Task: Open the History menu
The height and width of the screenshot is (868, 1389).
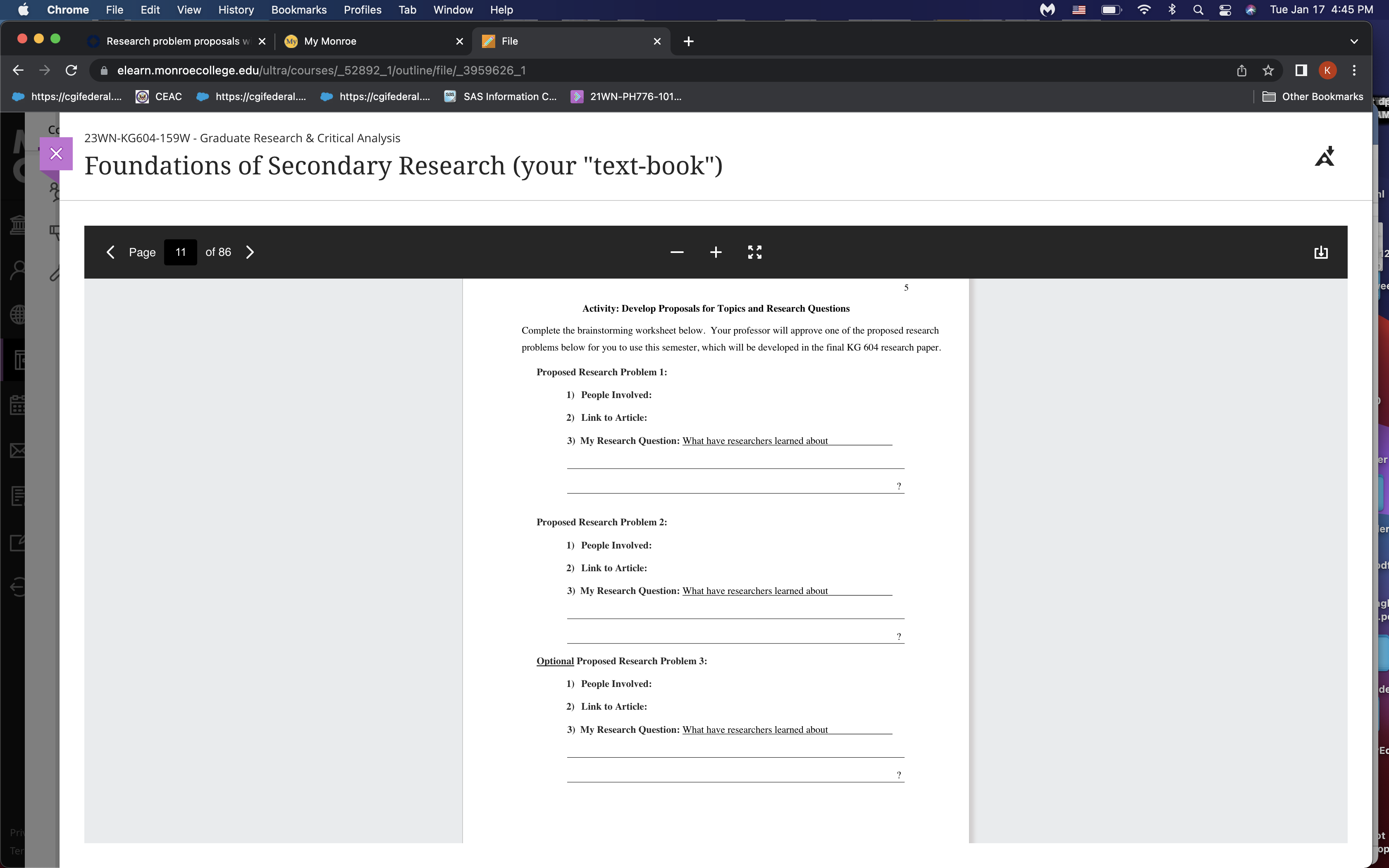Action: [x=236, y=10]
